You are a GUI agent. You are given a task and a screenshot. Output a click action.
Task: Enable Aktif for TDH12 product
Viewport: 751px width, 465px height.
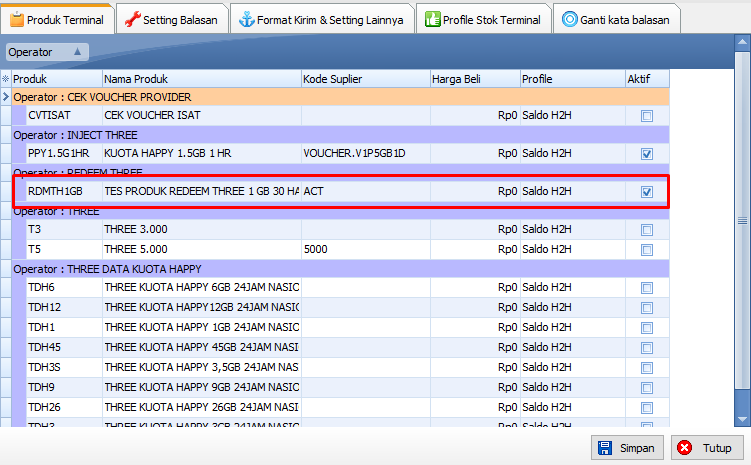(647, 307)
